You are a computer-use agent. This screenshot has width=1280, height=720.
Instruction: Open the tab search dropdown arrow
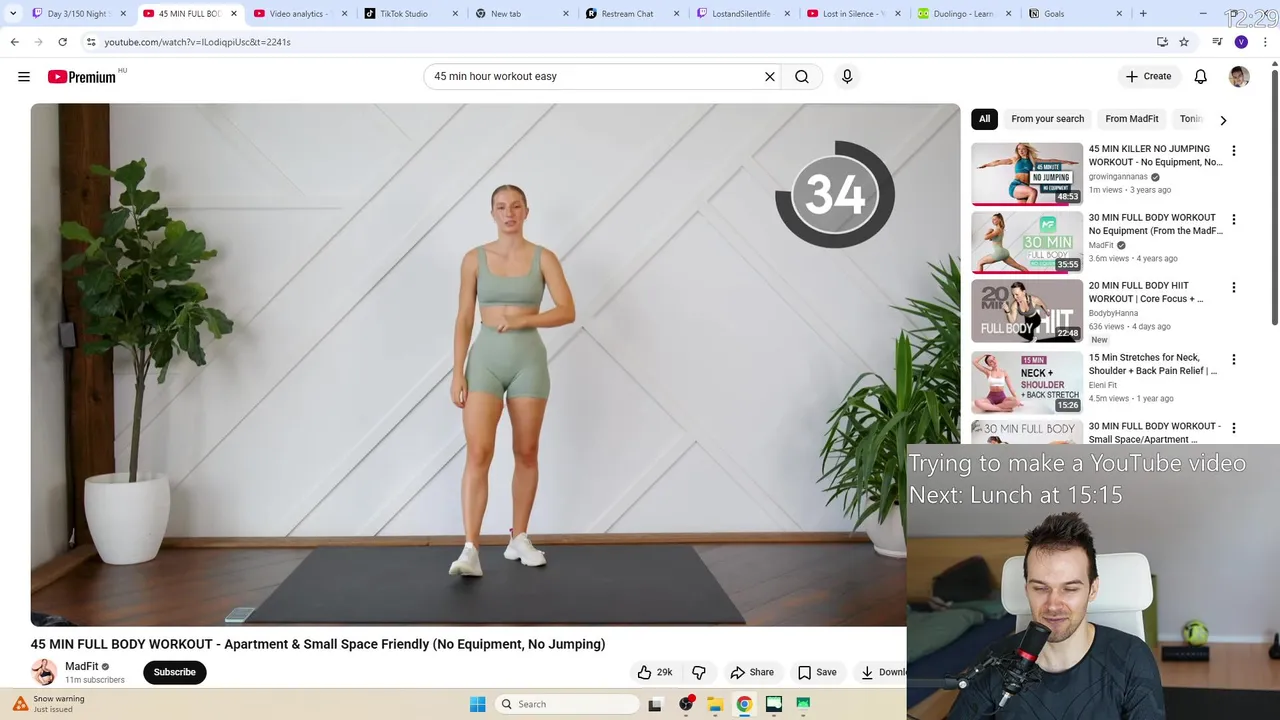click(x=13, y=14)
